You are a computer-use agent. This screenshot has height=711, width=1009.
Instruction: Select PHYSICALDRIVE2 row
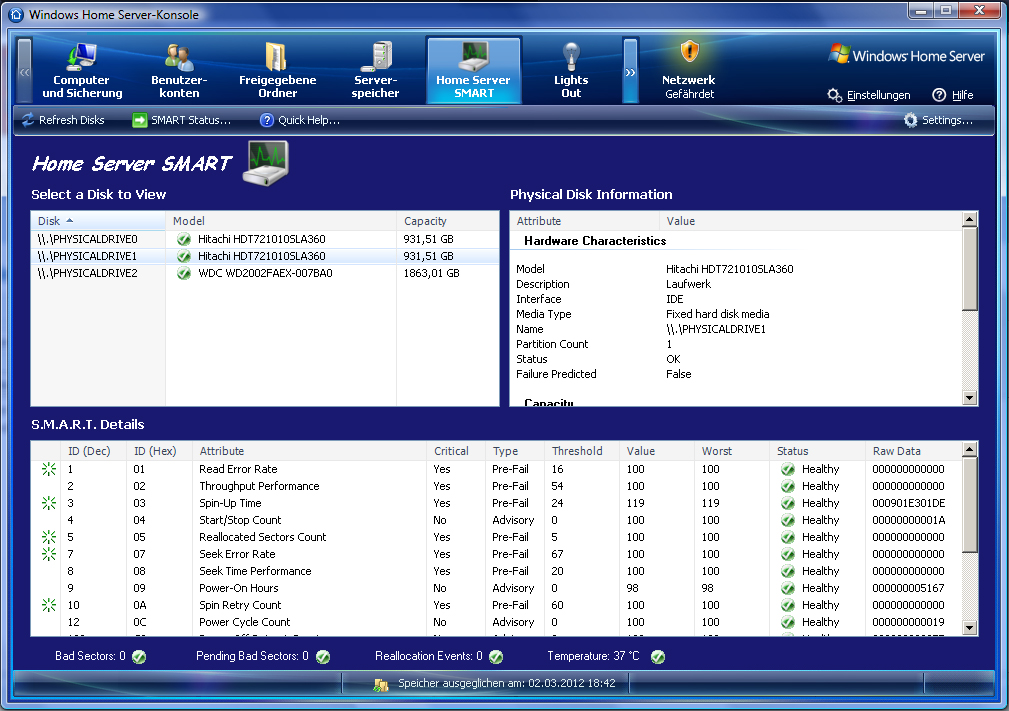point(264,273)
